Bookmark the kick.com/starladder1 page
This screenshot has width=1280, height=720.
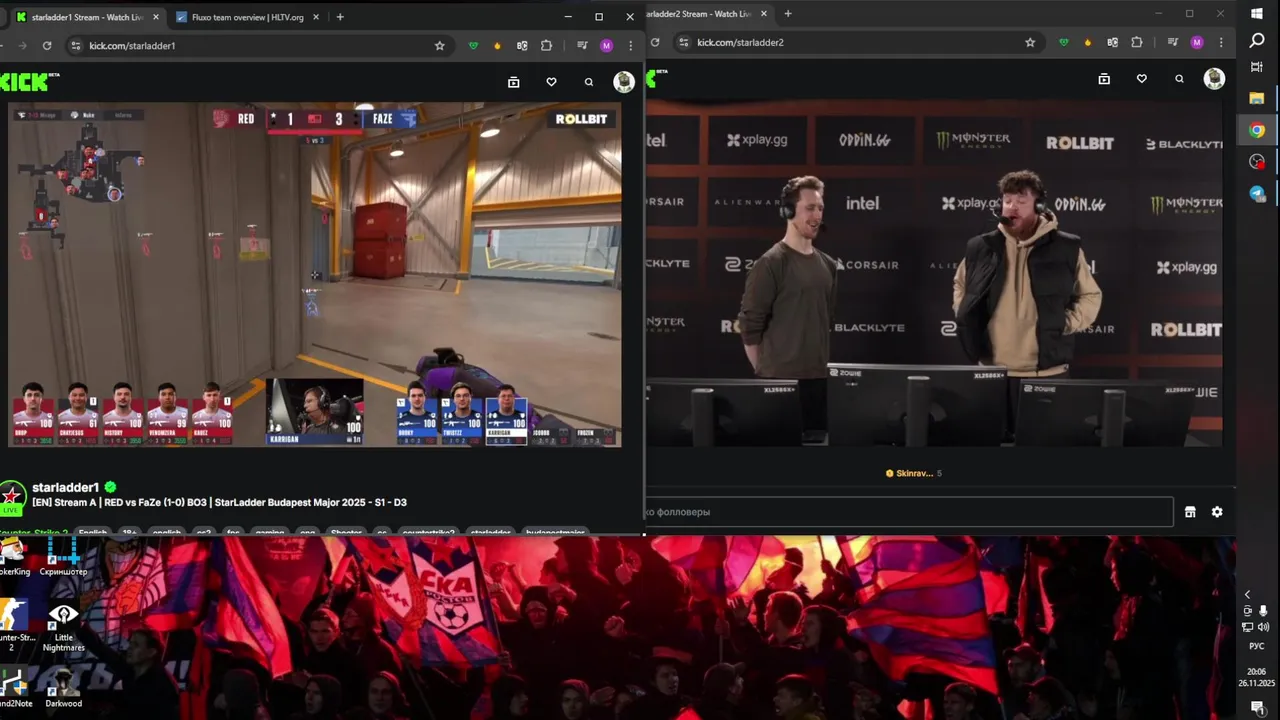[439, 45]
